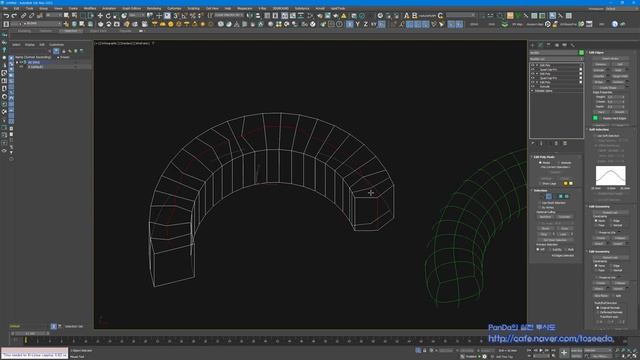Screen dimensions: 640x360
Task: Restrict to Y axis constraint
Action: tap(358, 24)
